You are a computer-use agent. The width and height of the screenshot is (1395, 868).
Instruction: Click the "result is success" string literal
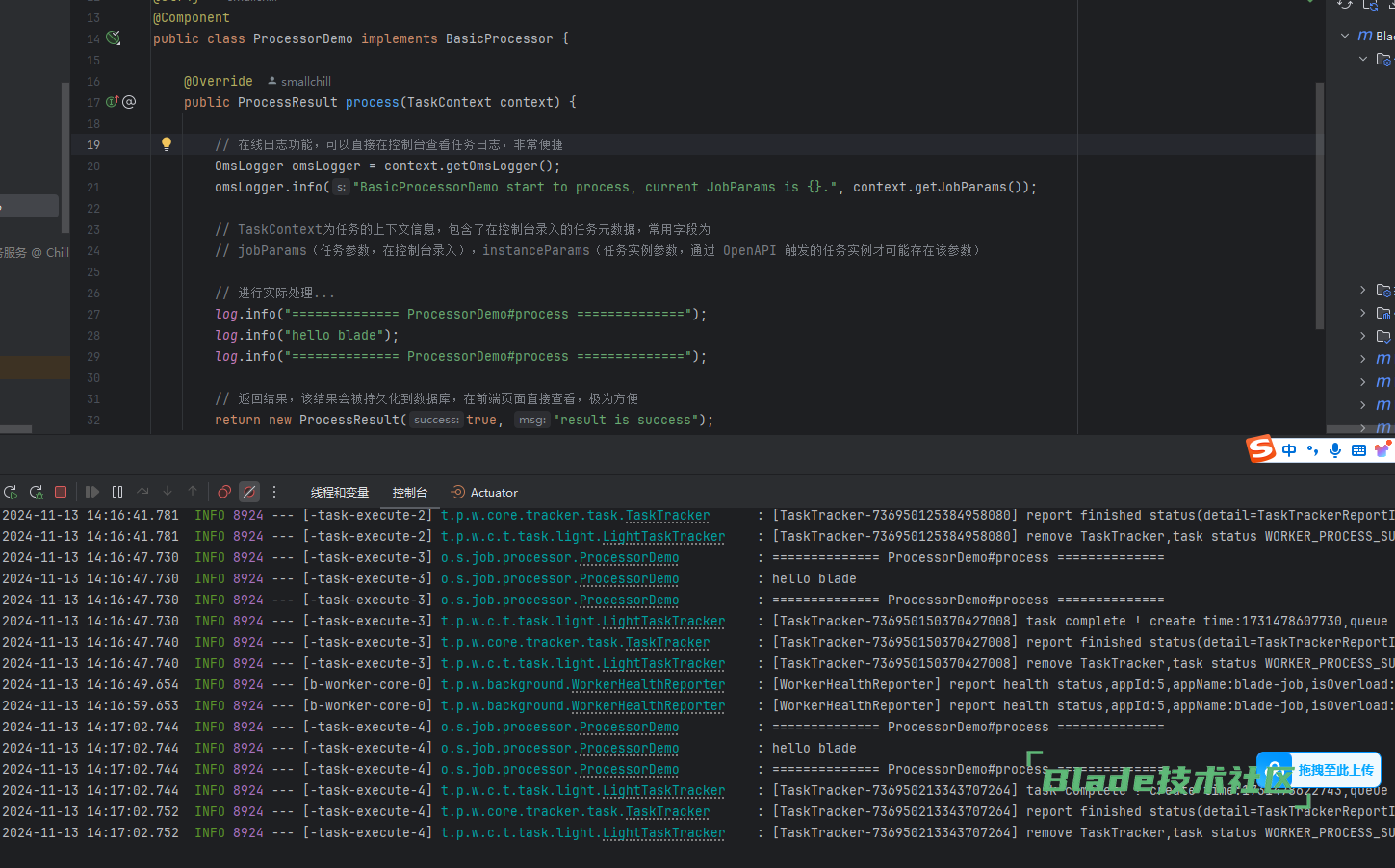pyautogui.click(x=626, y=420)
